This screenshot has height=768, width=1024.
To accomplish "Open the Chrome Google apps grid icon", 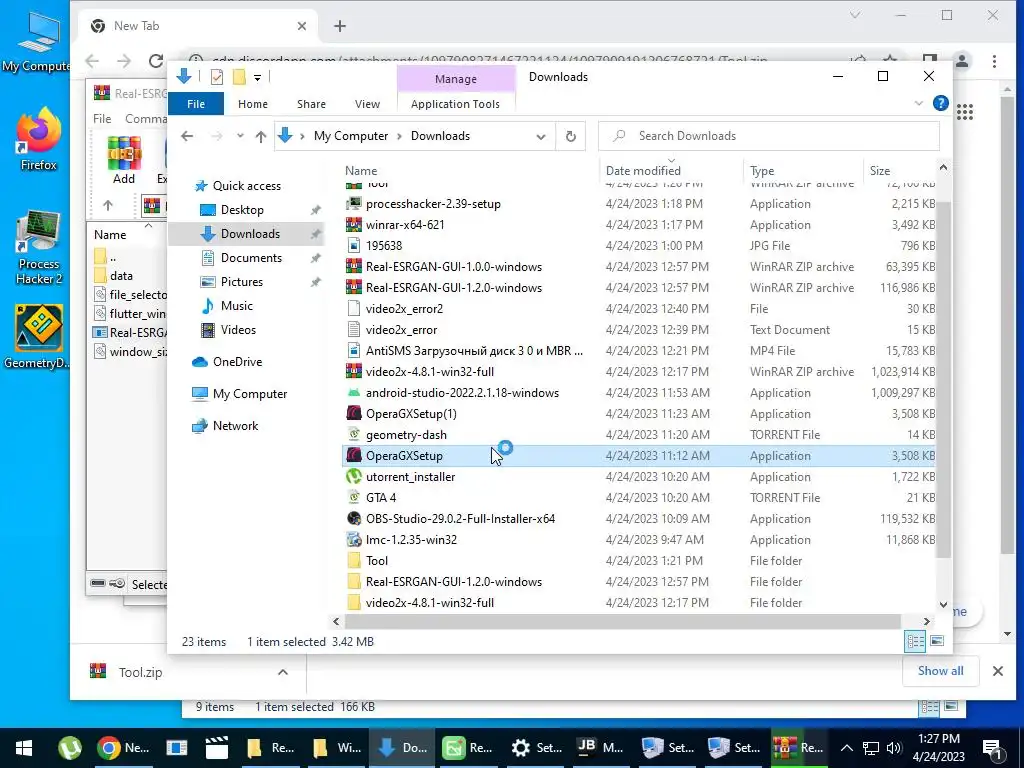I will 965,112.
